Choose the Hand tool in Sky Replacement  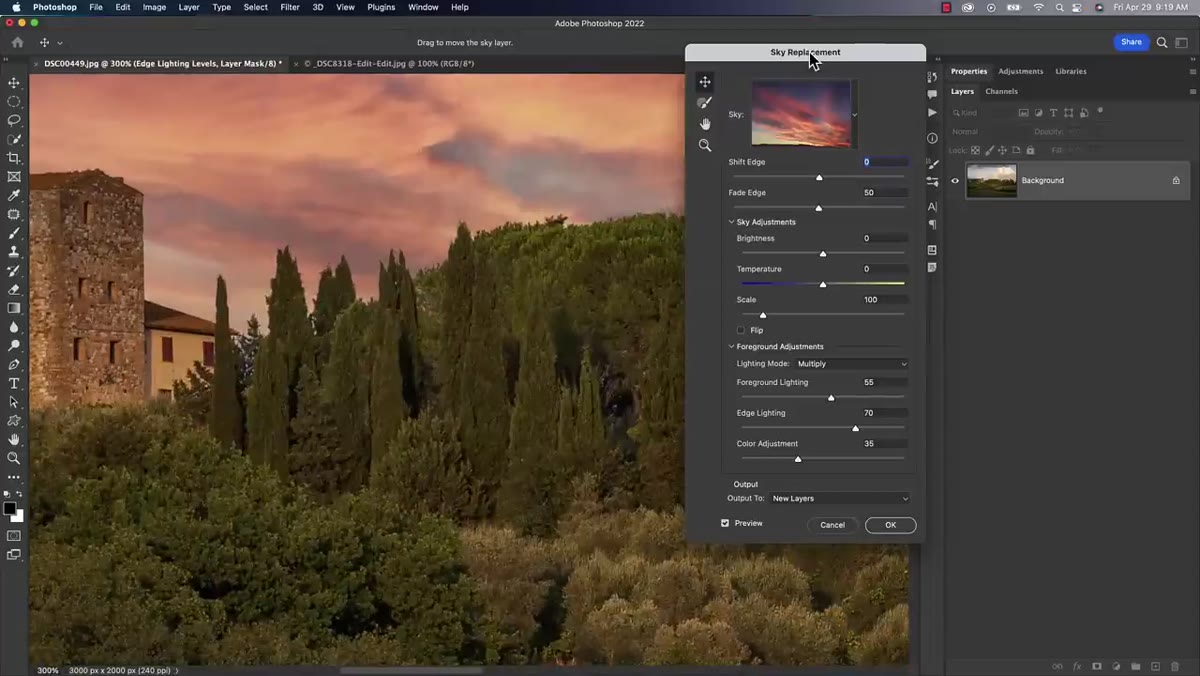click(705, 124)
